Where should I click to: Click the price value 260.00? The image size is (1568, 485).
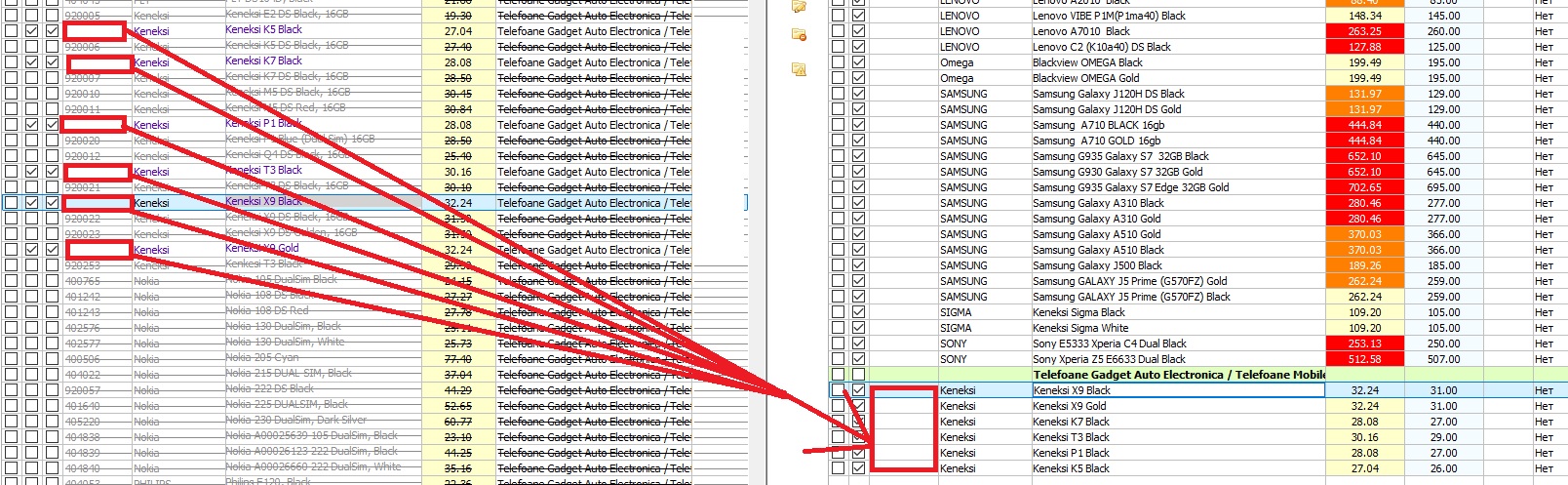pos(1444,31)
